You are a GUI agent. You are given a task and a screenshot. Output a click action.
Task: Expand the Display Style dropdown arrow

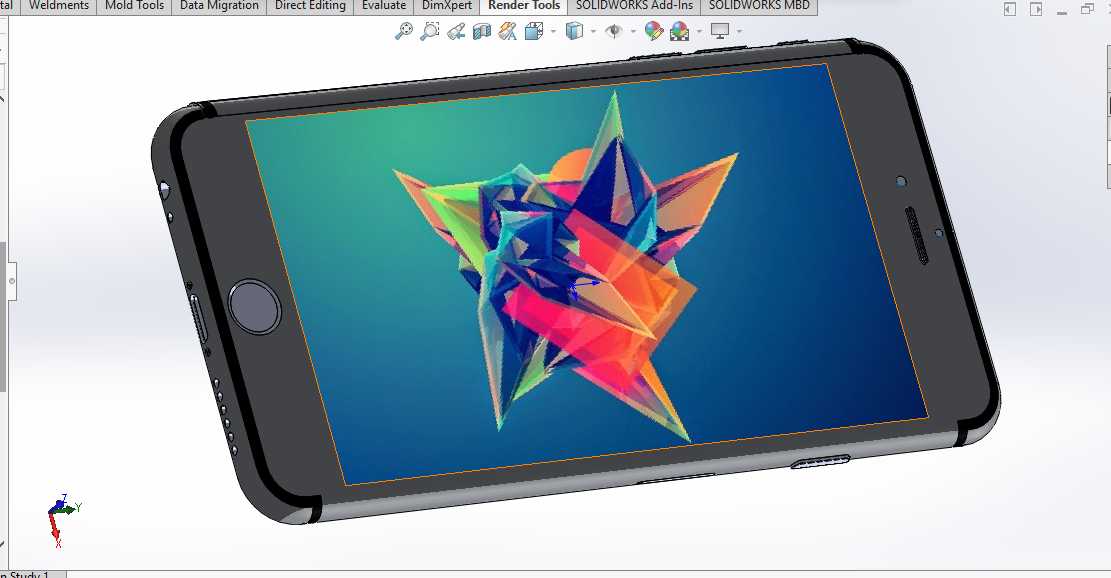click(x=593, y=31)
